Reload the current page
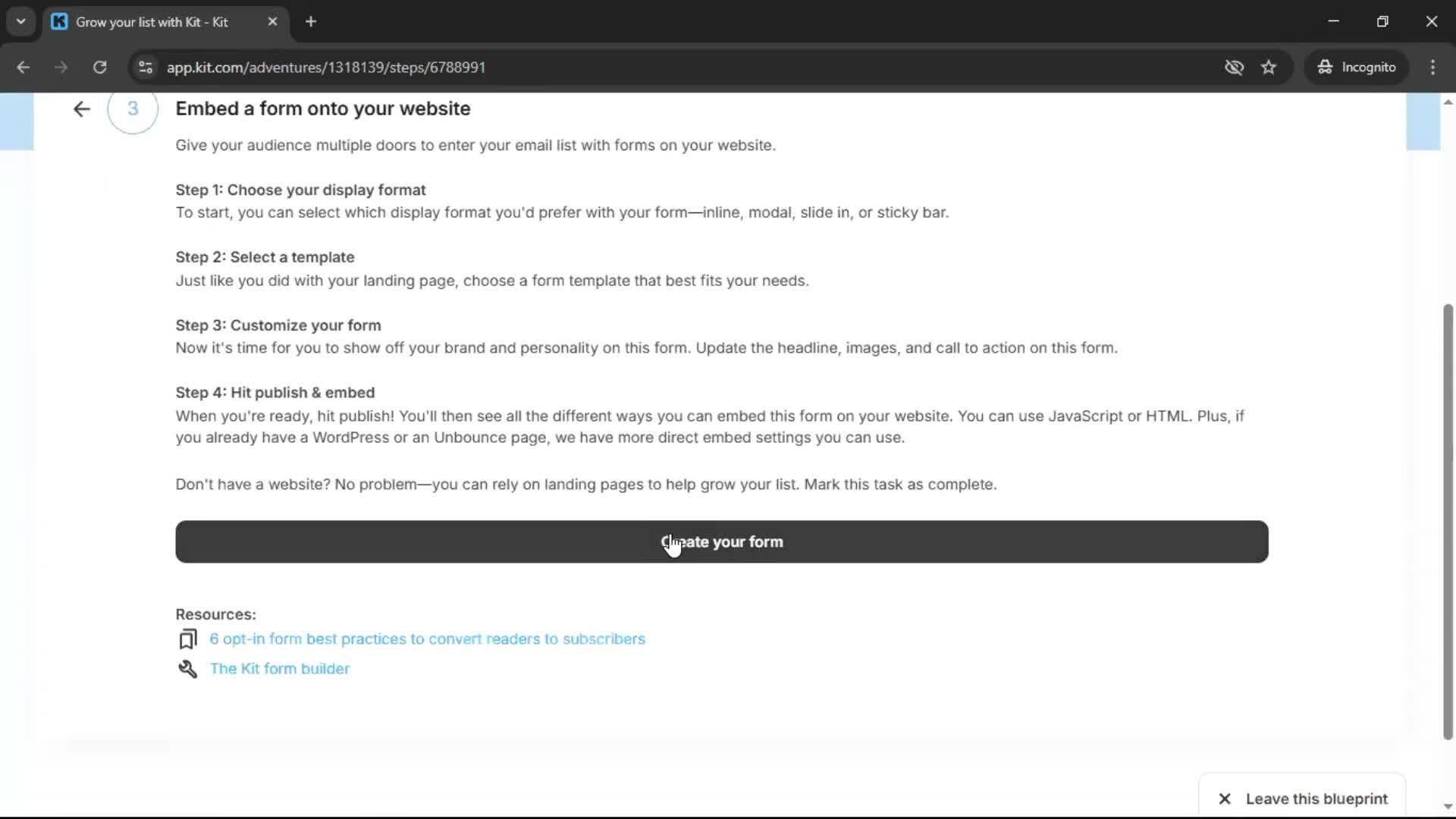 coord(99,67)
